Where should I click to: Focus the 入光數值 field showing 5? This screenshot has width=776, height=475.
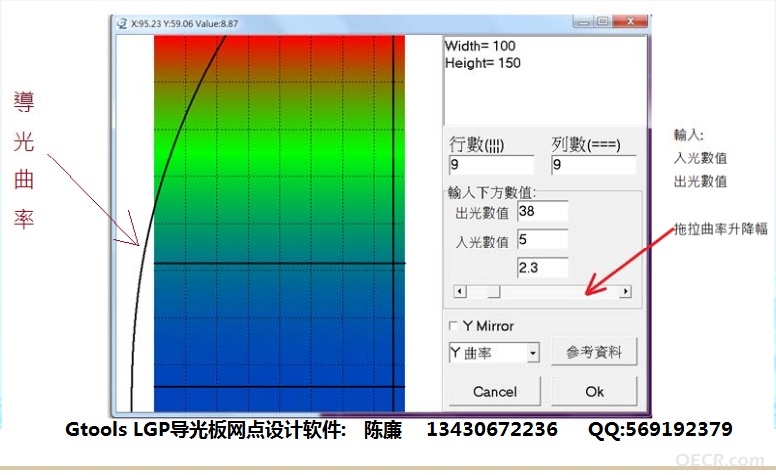[x=542, y=239]
